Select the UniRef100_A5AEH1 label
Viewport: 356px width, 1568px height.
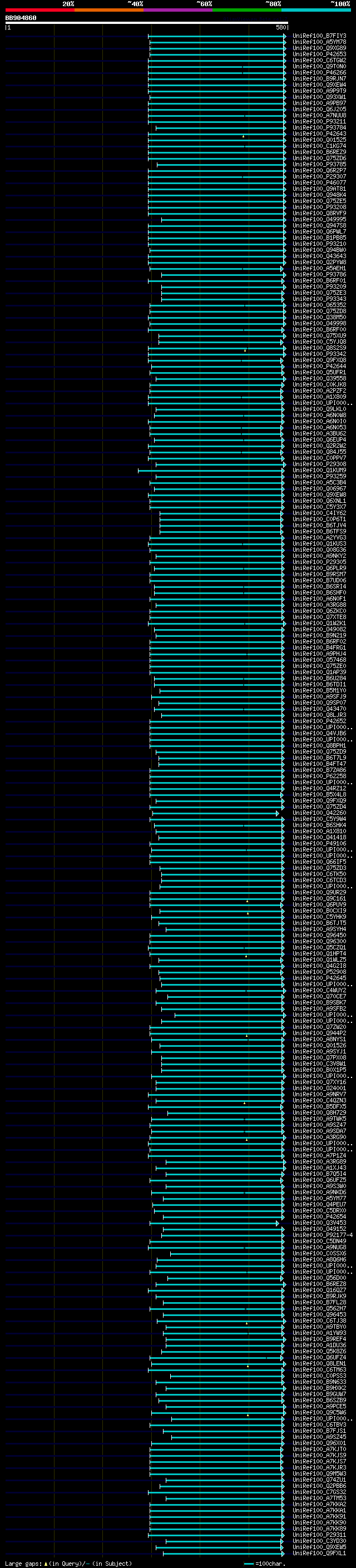(x=319, y=269)
